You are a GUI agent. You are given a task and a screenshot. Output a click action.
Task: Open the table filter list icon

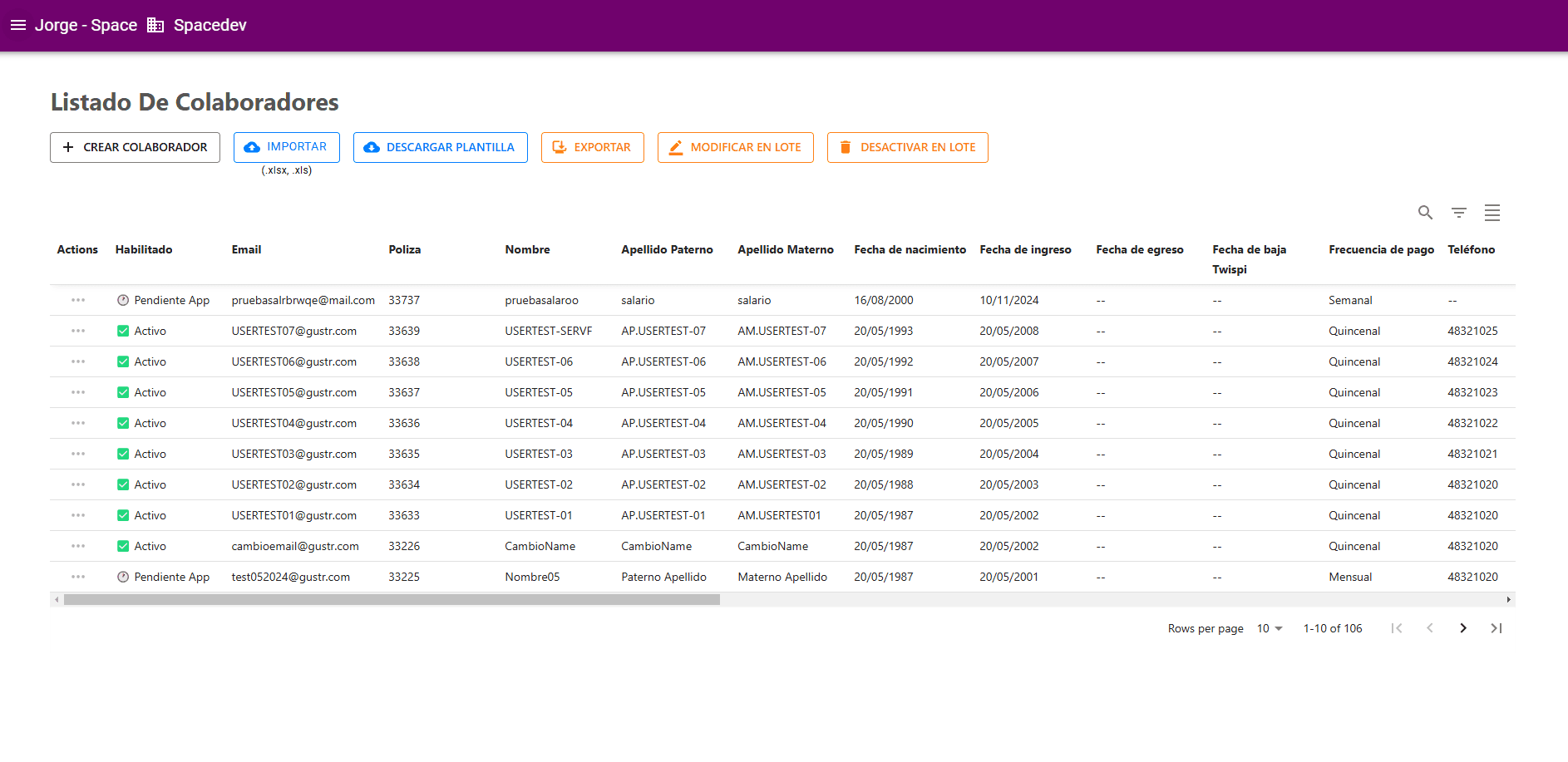click(x=1459, y=213)
